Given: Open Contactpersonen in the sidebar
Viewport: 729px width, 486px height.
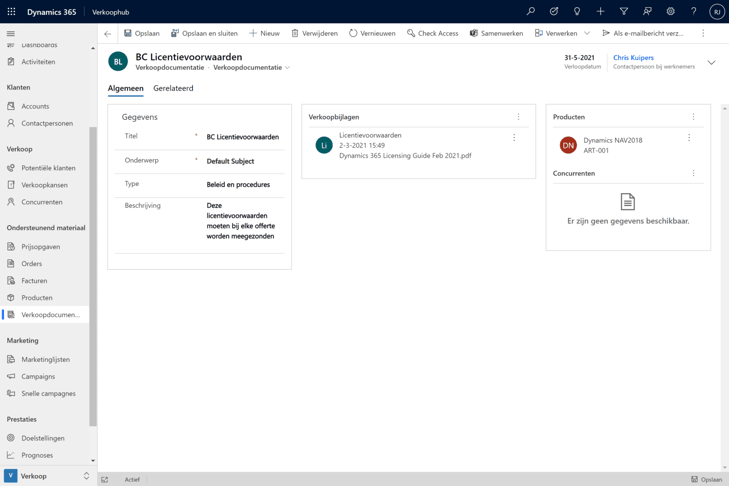Looking at the screenshot, I should coord(47,123).
